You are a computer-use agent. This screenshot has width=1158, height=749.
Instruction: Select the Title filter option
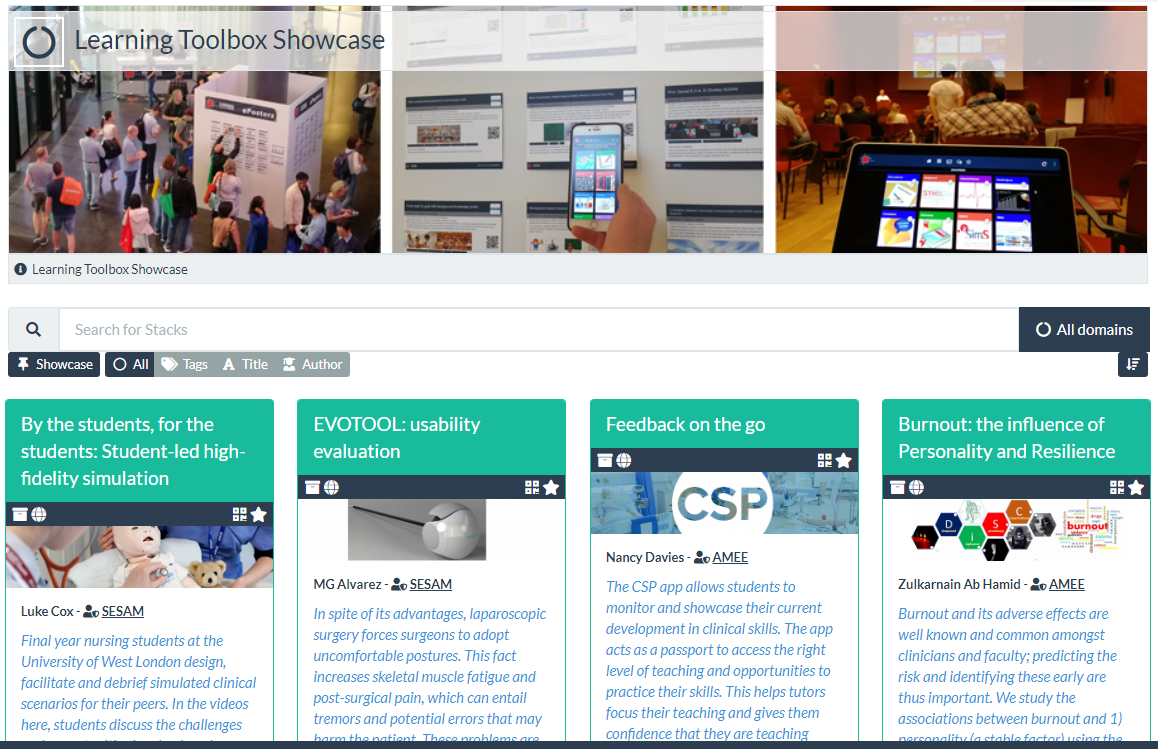(245, 364)
